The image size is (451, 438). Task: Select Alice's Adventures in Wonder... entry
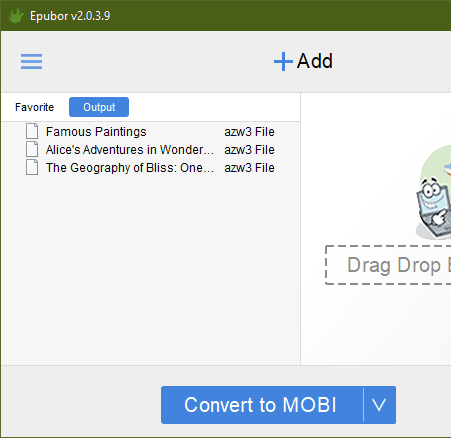[130, 150]
